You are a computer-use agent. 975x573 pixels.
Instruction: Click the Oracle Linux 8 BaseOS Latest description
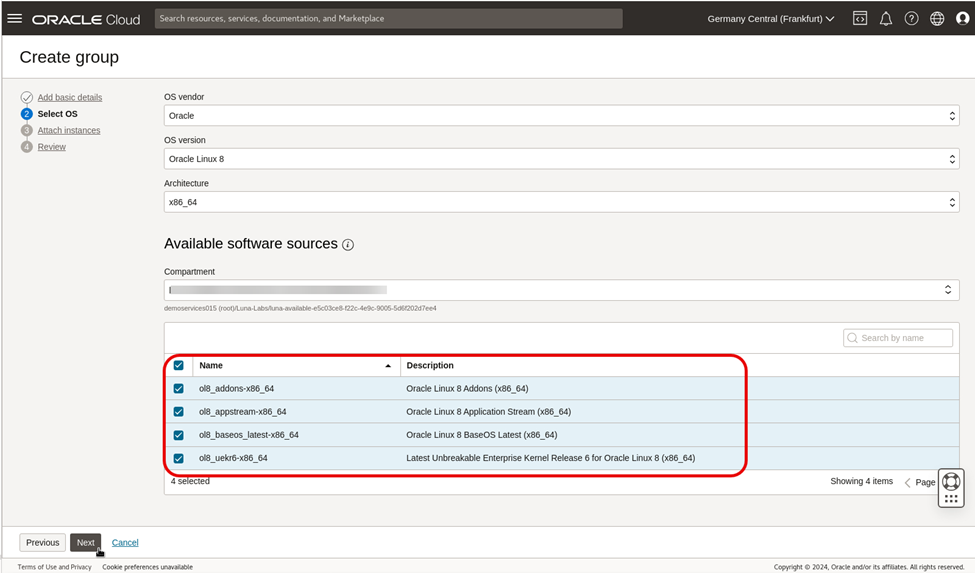(481, 435)
